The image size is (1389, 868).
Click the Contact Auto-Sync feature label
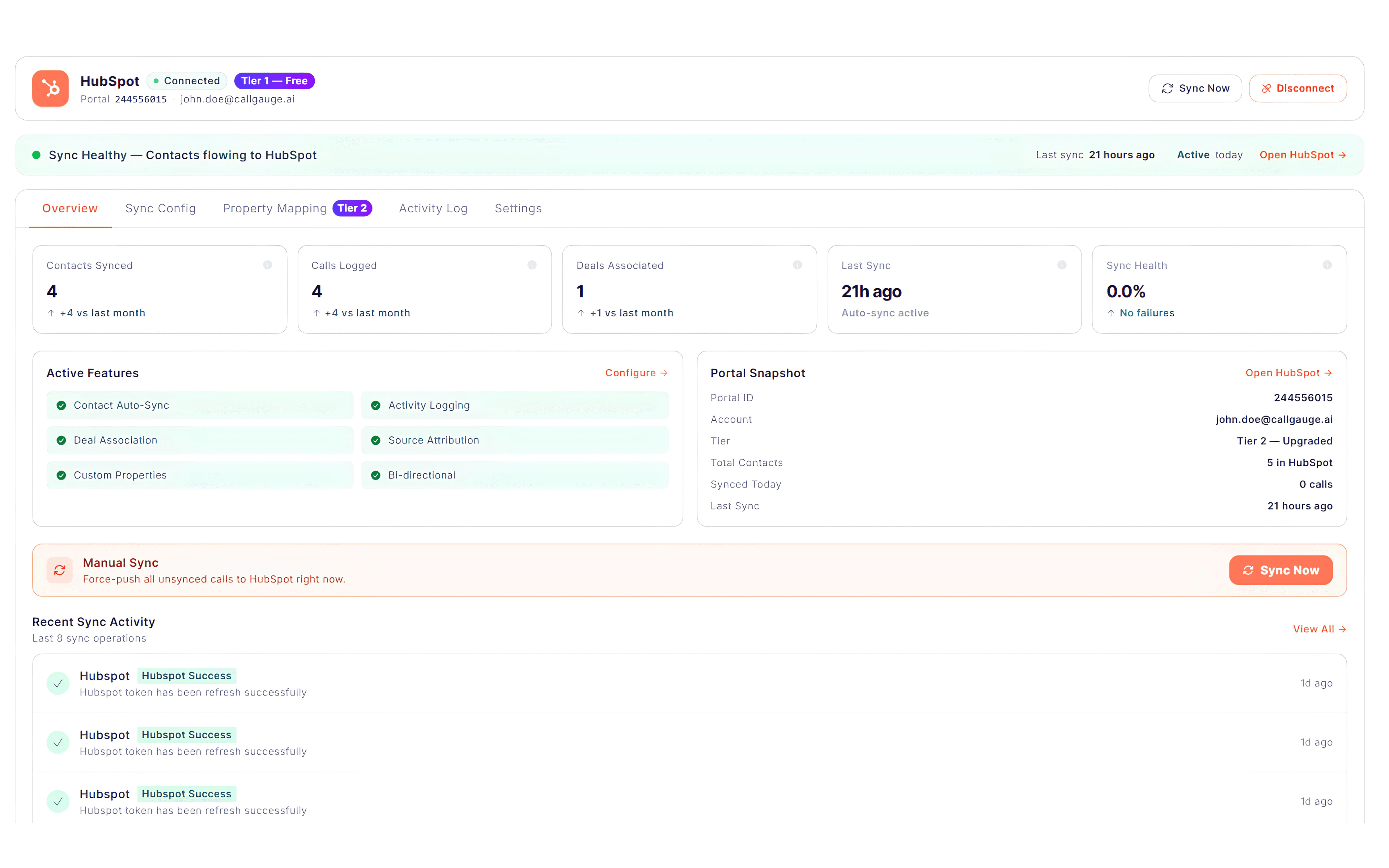tap(121, 405)
